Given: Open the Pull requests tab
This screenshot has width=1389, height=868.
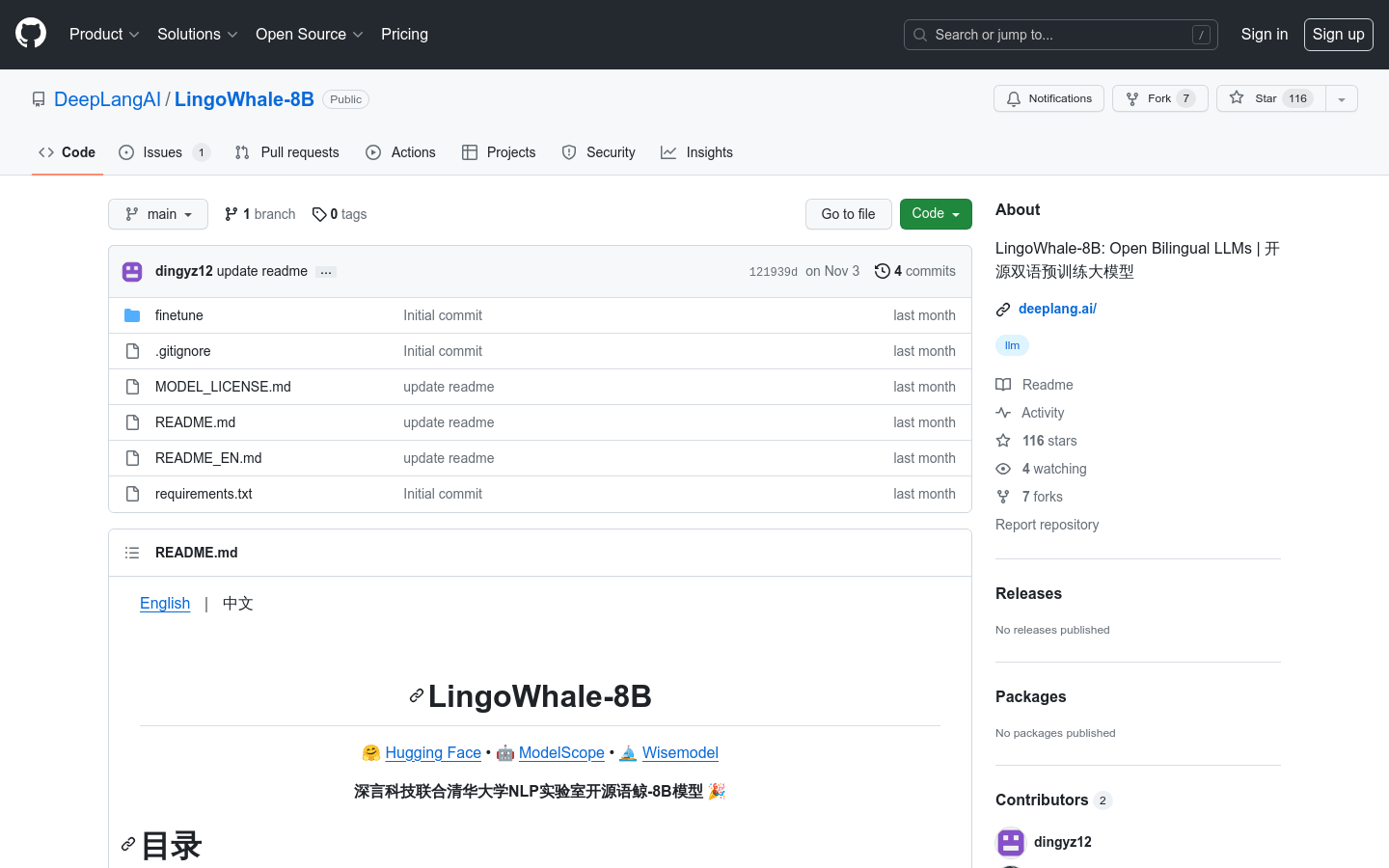Looking at the screenshot, I should [287, 152].
